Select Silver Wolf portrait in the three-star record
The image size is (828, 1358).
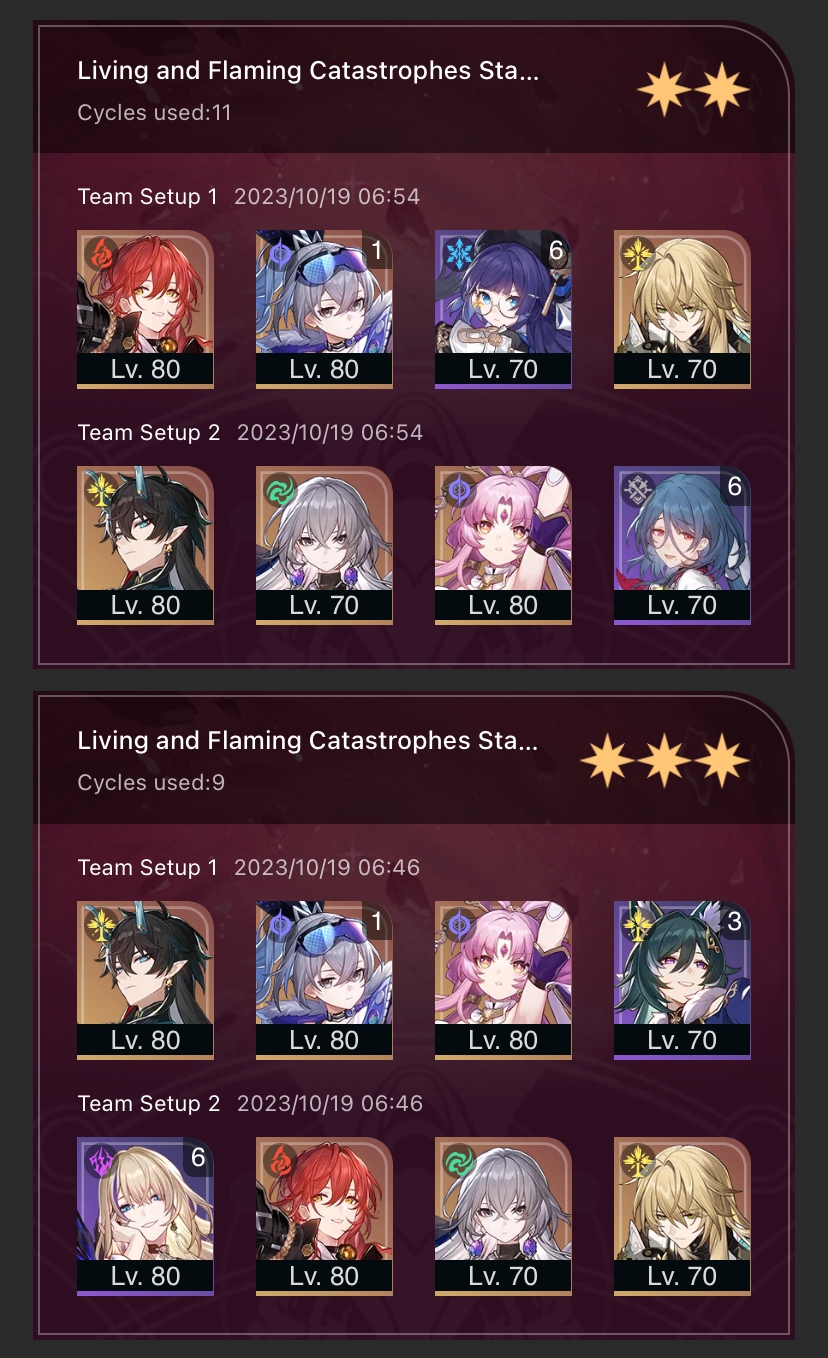(324, 980)
